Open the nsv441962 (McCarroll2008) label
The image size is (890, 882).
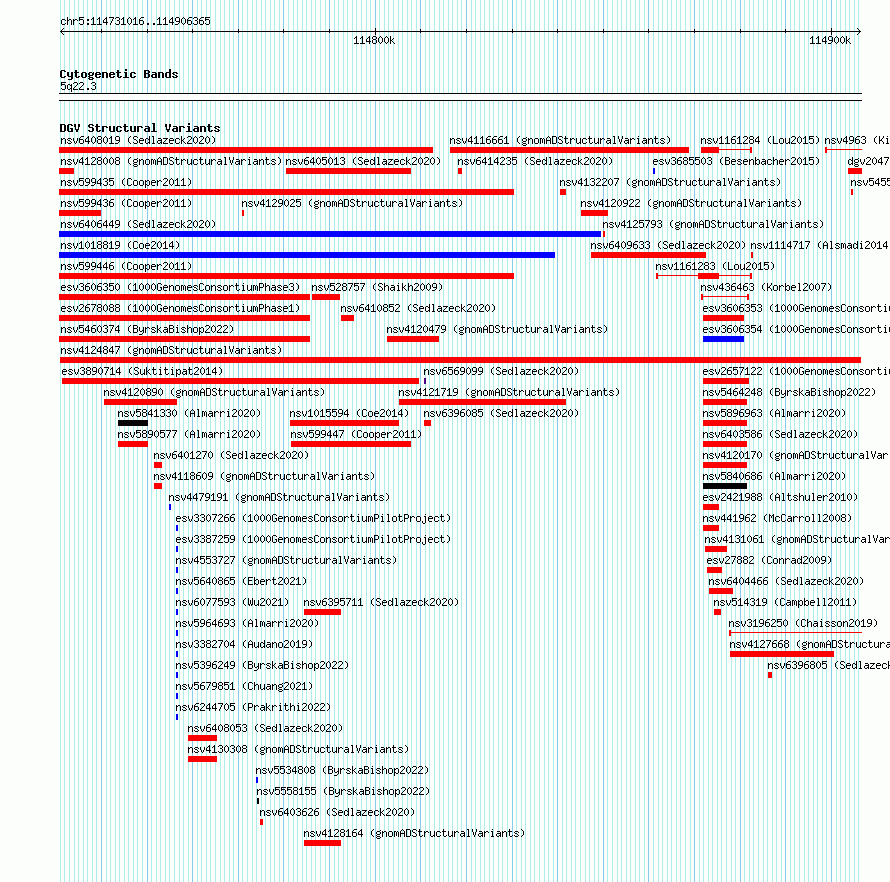(777, 518)
